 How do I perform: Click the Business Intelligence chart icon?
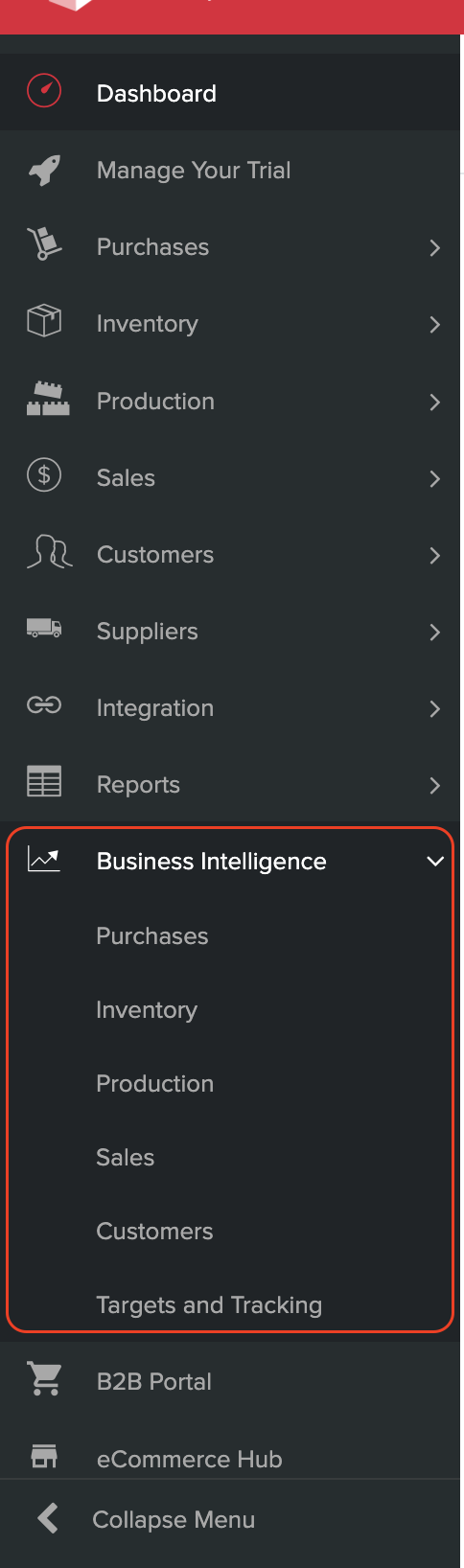point(44,859)
